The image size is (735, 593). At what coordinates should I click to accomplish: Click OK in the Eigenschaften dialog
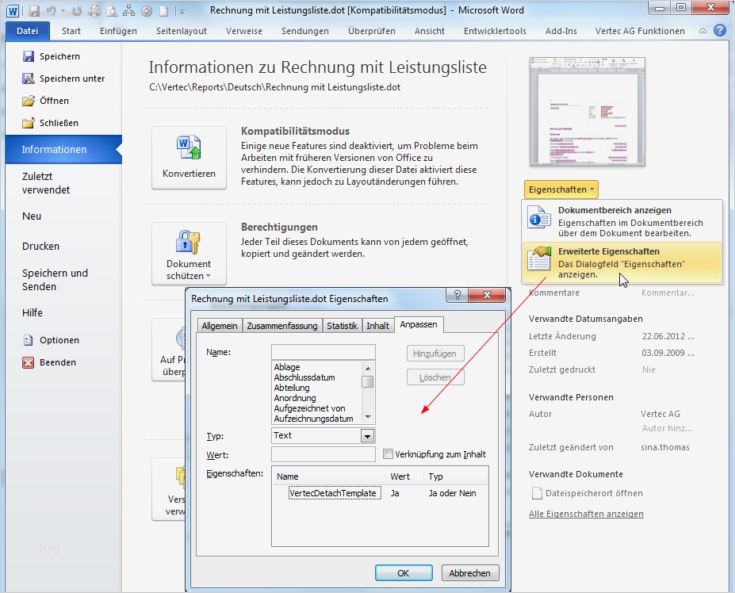(x=404, y=573)
